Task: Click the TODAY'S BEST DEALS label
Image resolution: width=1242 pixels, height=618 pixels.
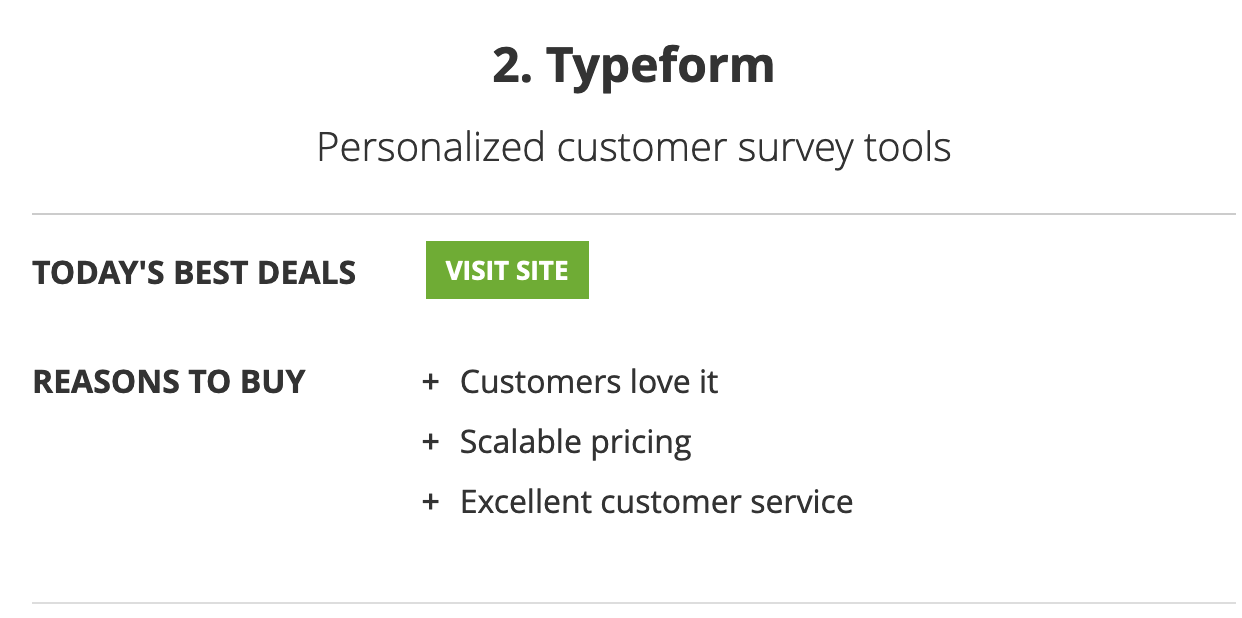Action: tap(194, 272)
